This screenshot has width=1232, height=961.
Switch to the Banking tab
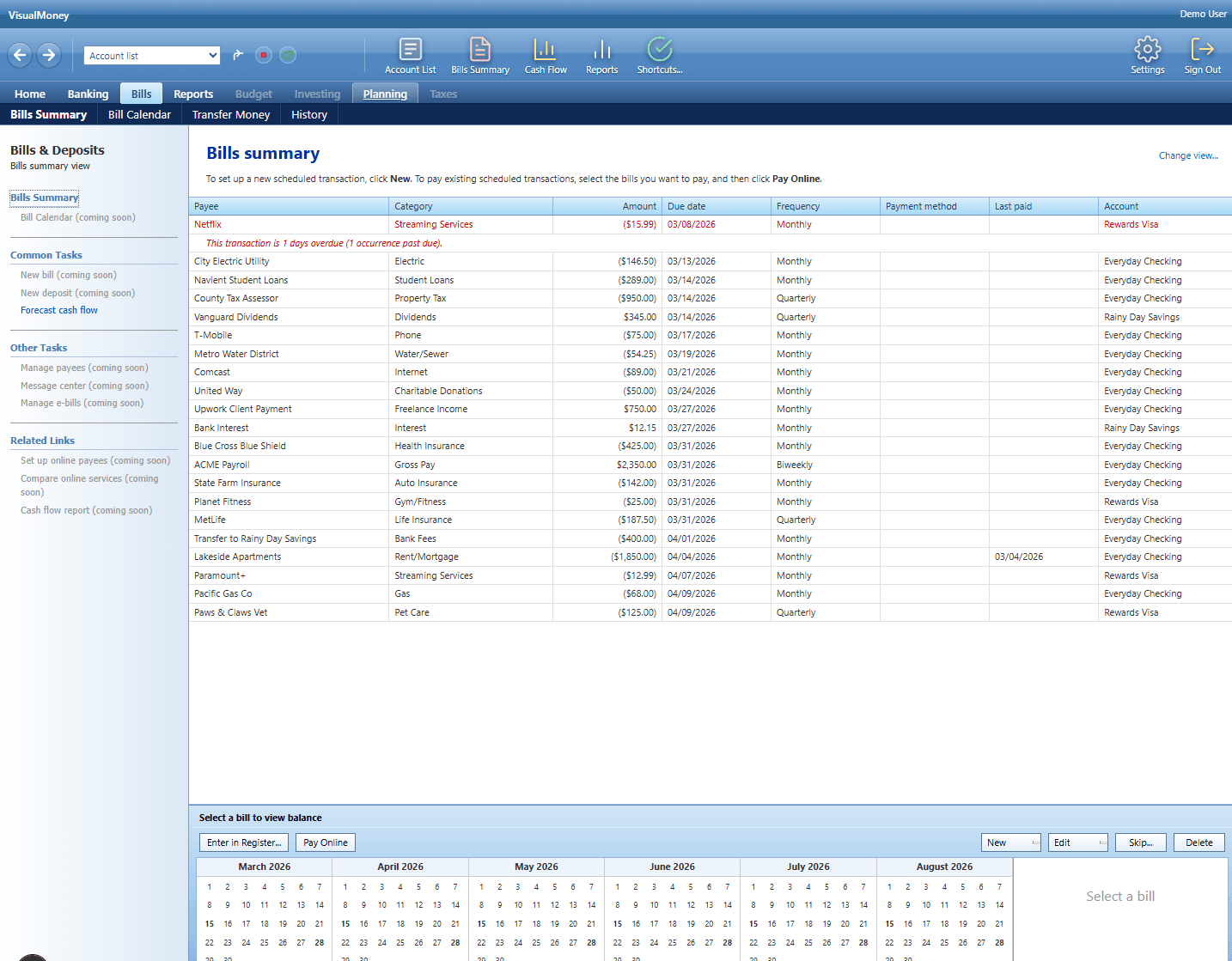[x=88, y=94]
